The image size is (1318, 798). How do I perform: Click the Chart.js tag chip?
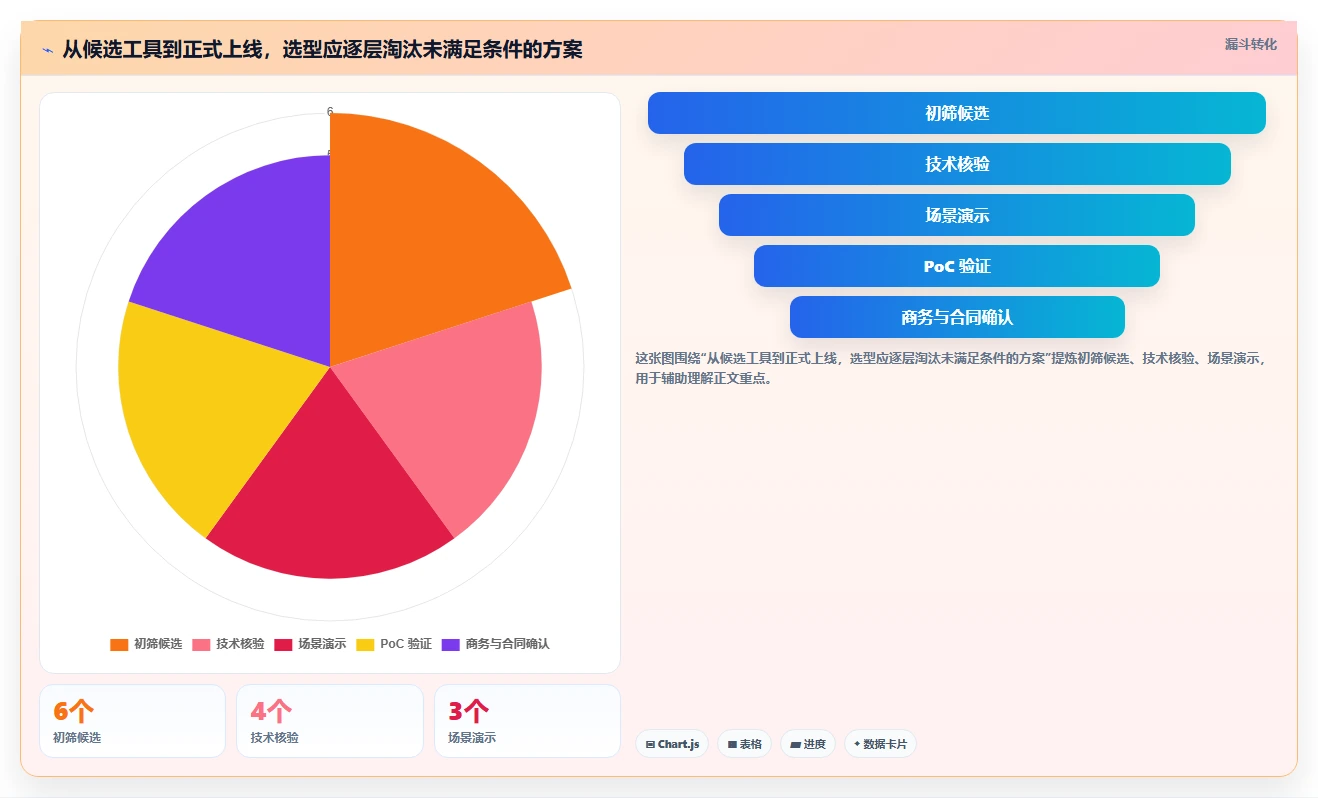click(x=672, y=744)
